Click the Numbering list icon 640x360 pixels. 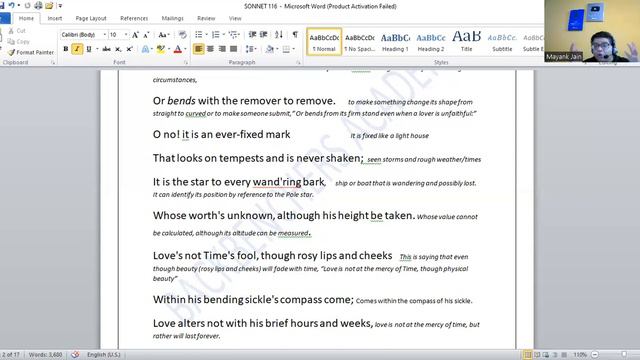point(216,35)
